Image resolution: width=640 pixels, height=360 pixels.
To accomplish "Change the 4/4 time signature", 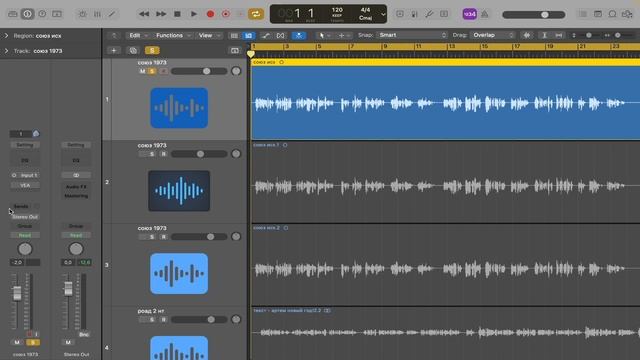I will 365,10.
